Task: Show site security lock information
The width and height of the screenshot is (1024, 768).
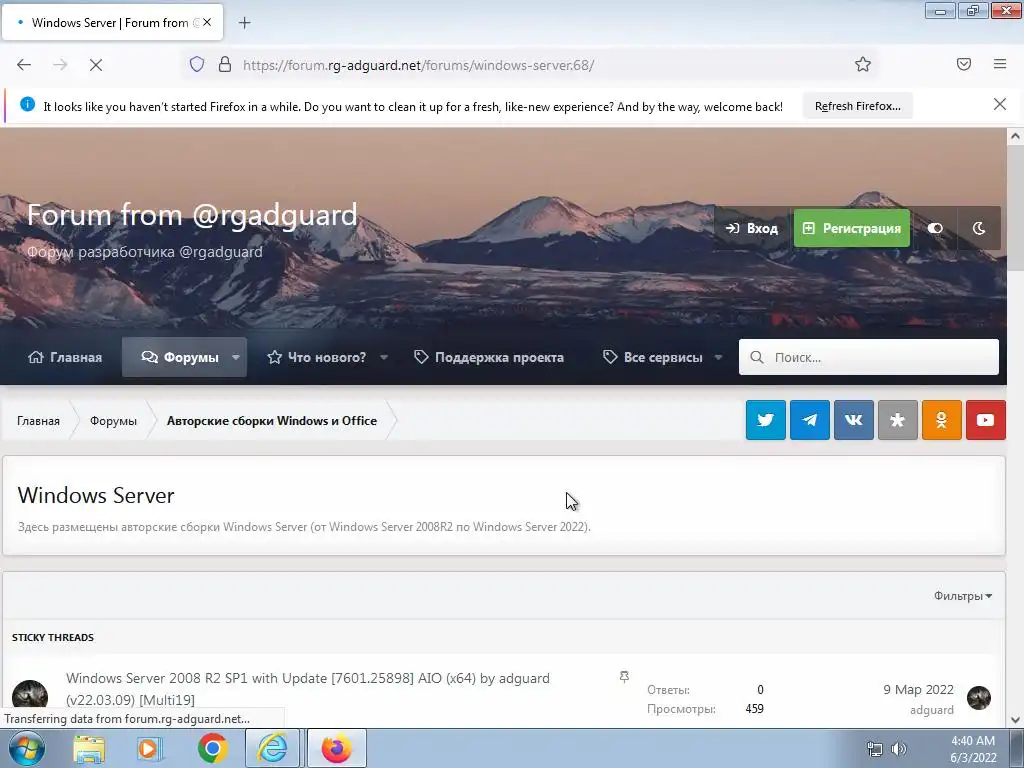Action: coord(225,64)
